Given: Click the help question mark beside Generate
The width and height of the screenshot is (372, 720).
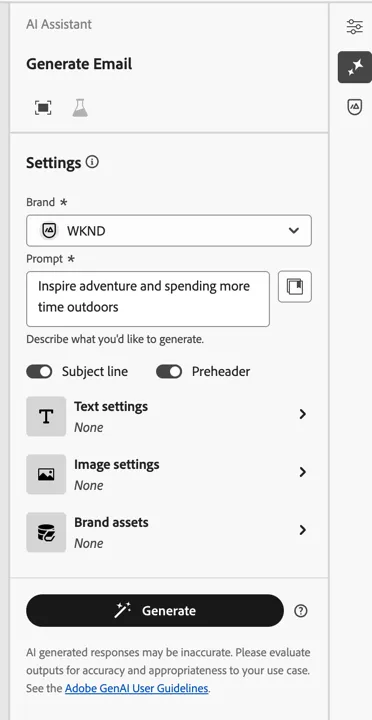Looking at the screenshot, I should click(300, 611).
